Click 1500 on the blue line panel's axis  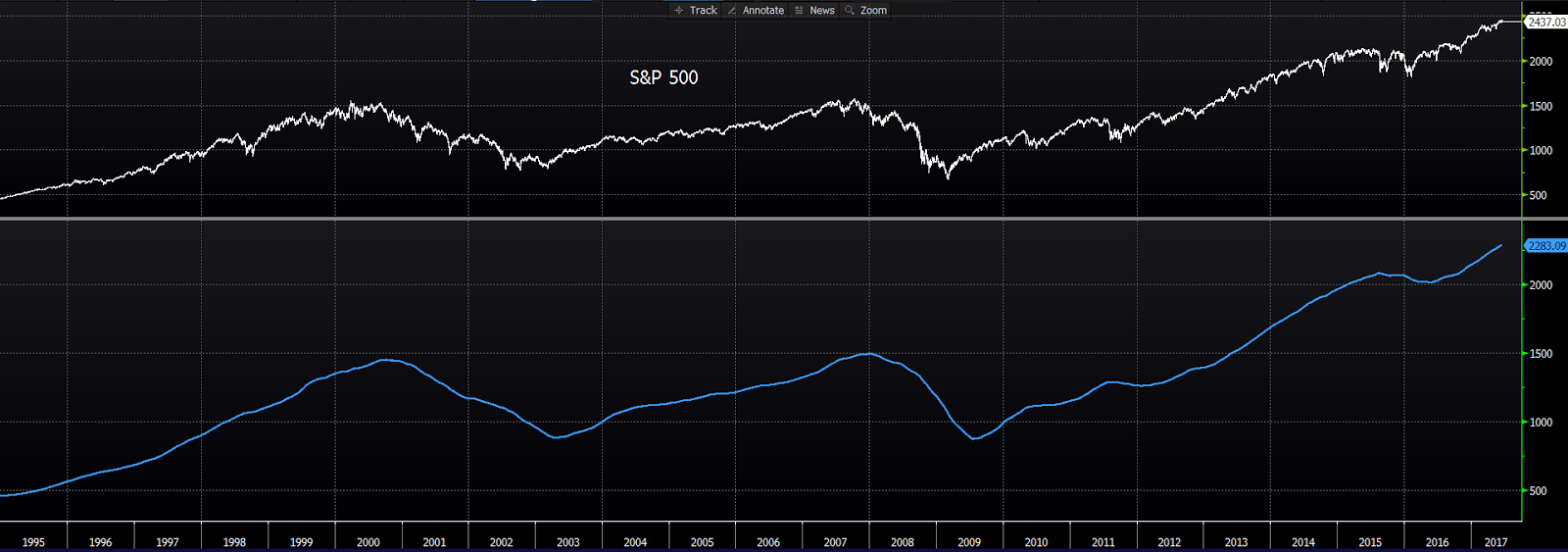1542,354
